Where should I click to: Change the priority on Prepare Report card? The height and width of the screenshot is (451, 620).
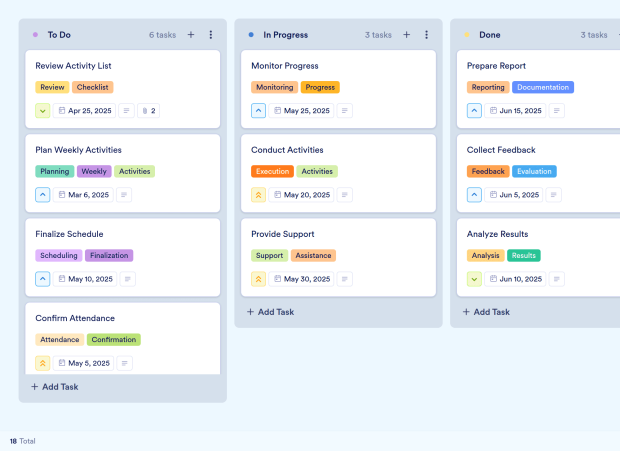point(474,111)
